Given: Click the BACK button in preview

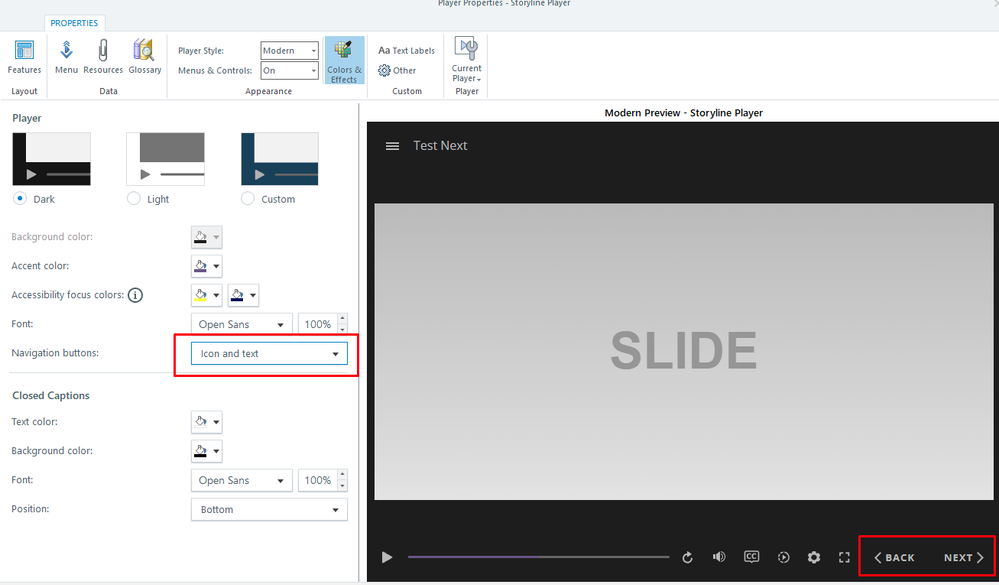Looking at the screenshot, I should (x=895, y=558).
